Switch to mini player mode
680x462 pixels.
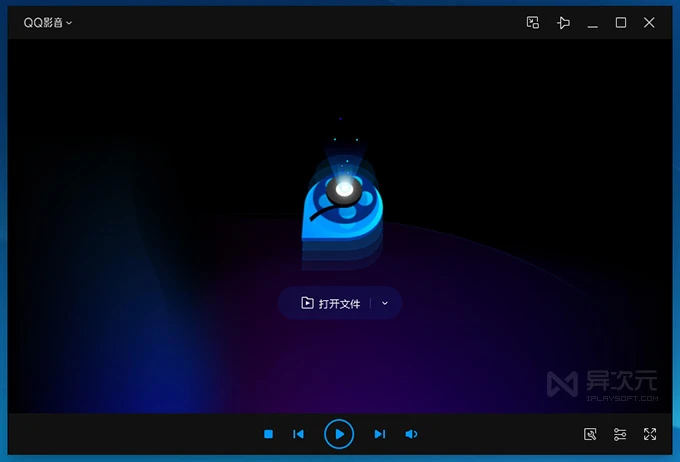tap(533, 22)
